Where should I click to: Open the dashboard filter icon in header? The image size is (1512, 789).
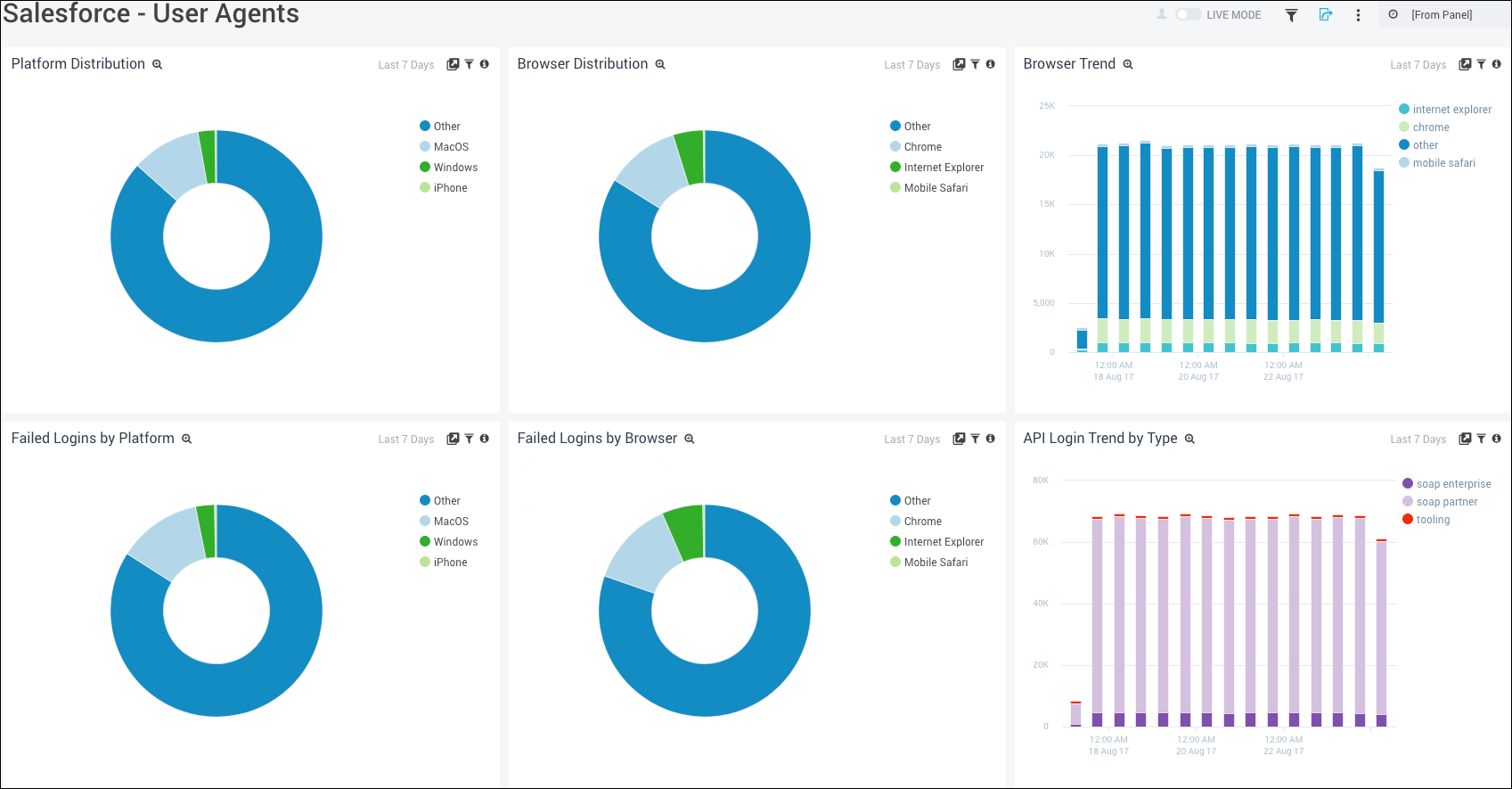pyautogui.click(x=1291, y=15)
